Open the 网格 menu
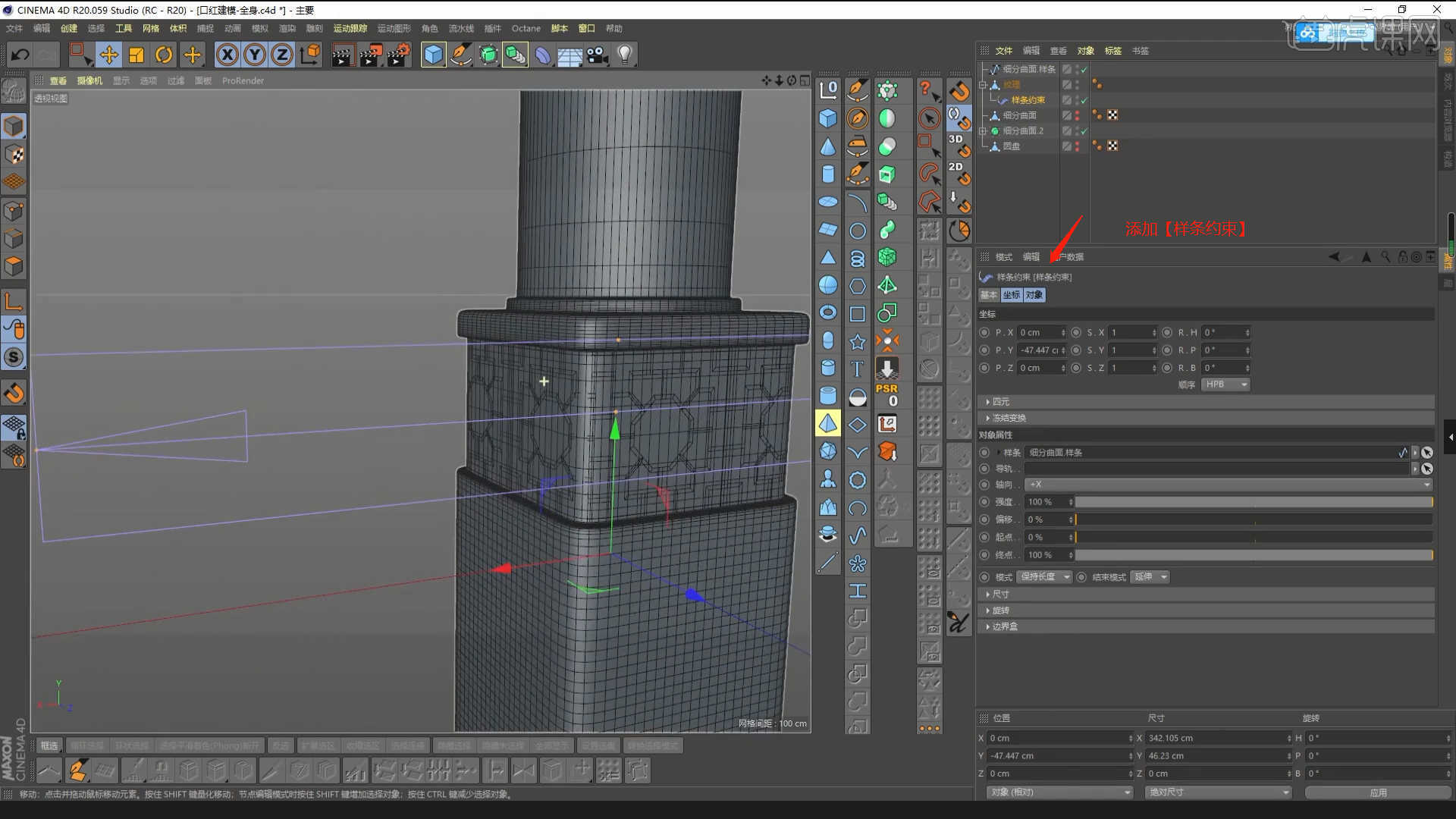The height and width of the screenshot is (819, 1456). [151, 28]
